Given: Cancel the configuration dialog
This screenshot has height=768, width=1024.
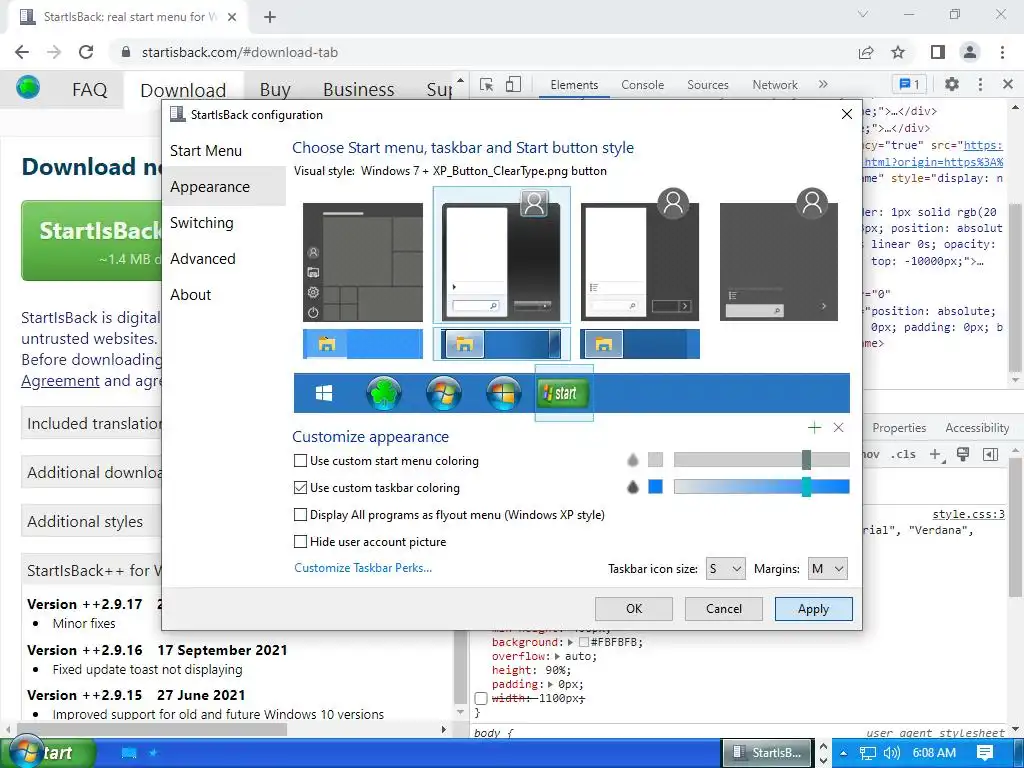Looking at the screenshot, I should tap(724, 609).
